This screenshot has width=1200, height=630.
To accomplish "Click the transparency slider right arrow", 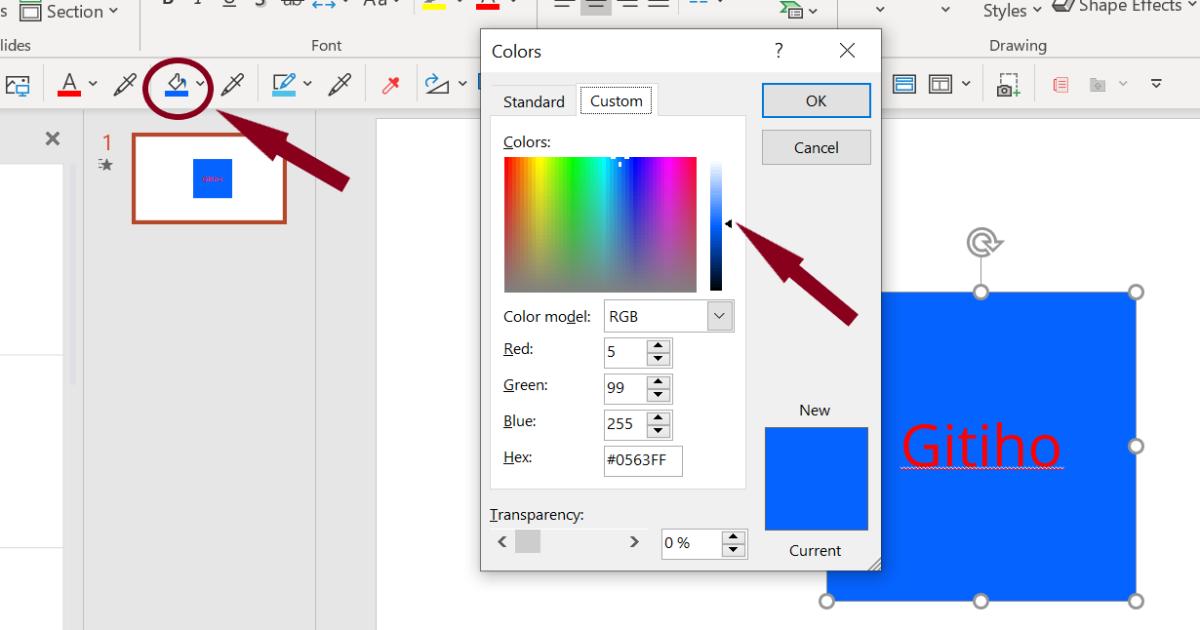I will click(x=634, y=542).
